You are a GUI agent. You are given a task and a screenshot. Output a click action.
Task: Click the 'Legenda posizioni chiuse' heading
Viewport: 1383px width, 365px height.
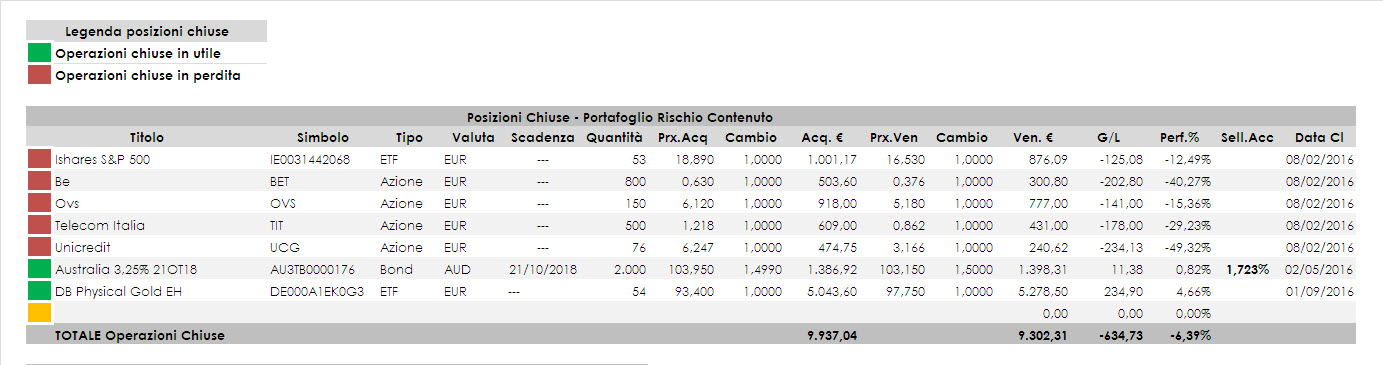(x=147, y=32)
